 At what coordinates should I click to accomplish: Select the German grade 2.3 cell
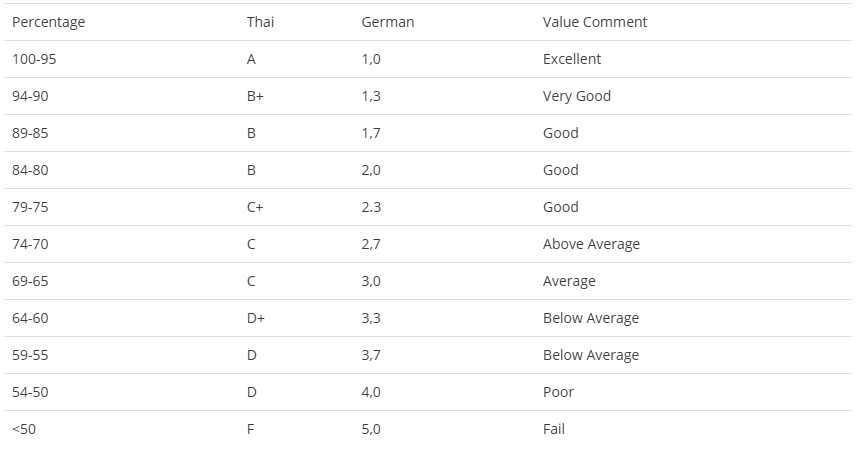(x=371, y=207)
